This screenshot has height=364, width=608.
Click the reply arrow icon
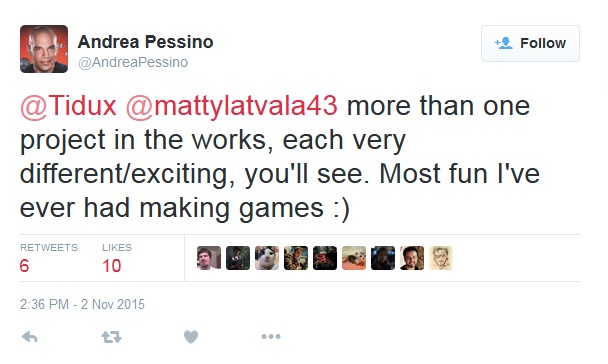coord(29,337)
